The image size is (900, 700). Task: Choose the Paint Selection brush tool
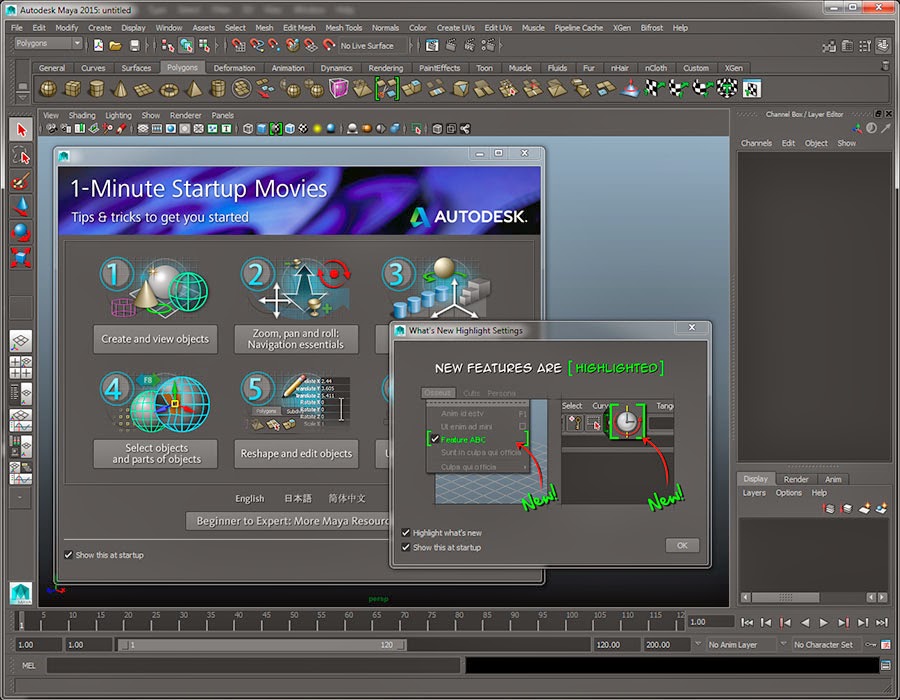[21, 181]
